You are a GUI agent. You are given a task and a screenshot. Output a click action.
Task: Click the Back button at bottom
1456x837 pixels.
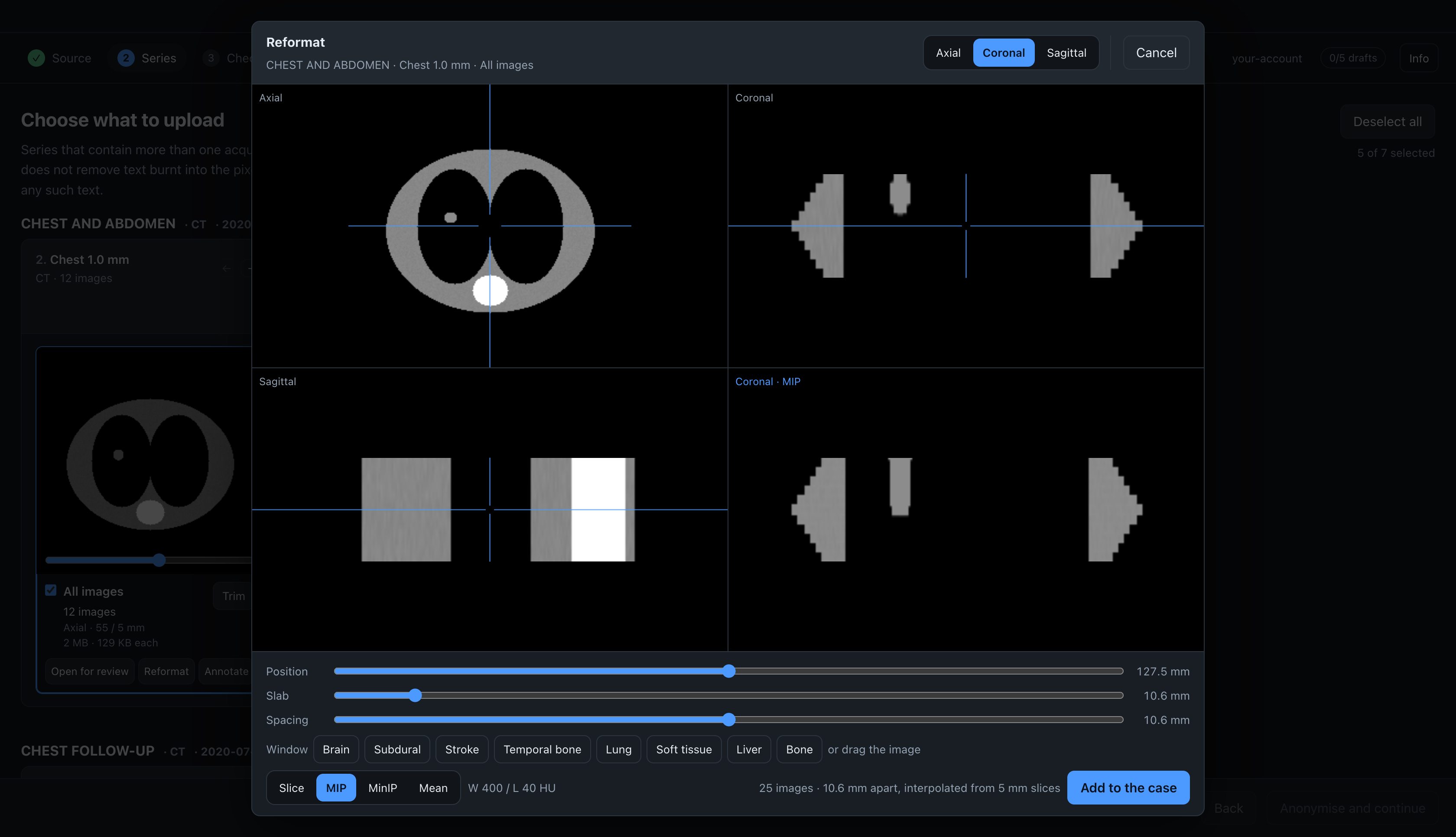(1228, 808)
